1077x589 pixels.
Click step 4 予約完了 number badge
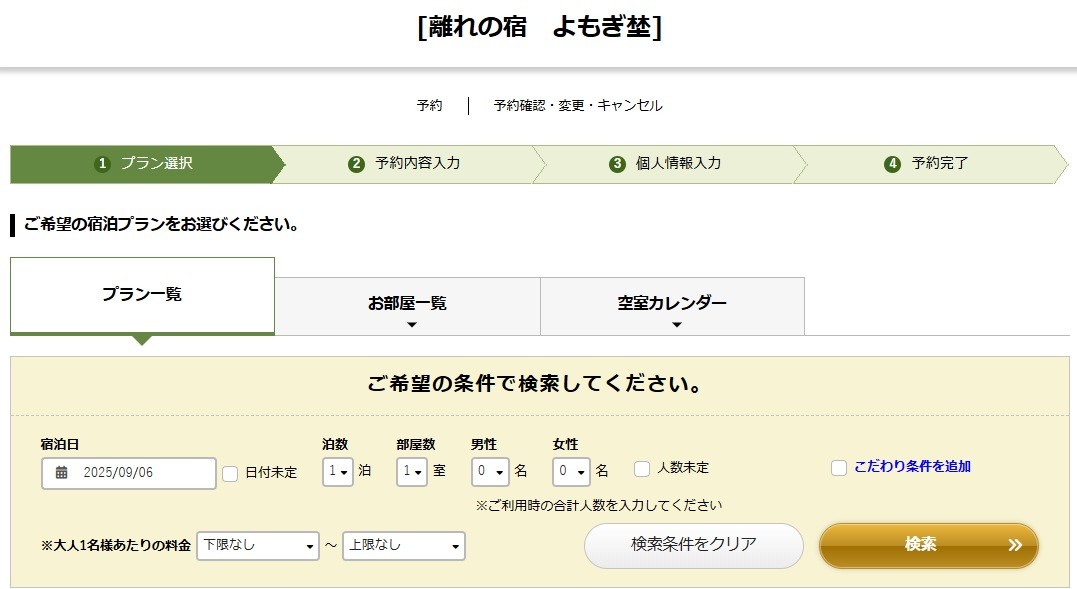892,164
